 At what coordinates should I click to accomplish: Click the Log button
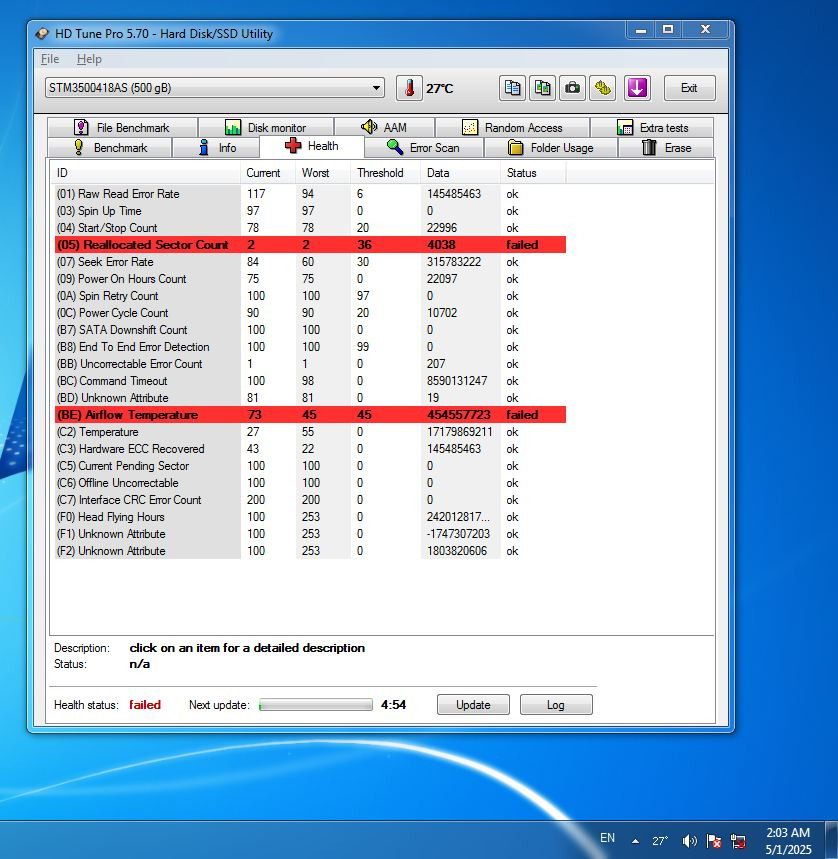click(x=556, y=705)
